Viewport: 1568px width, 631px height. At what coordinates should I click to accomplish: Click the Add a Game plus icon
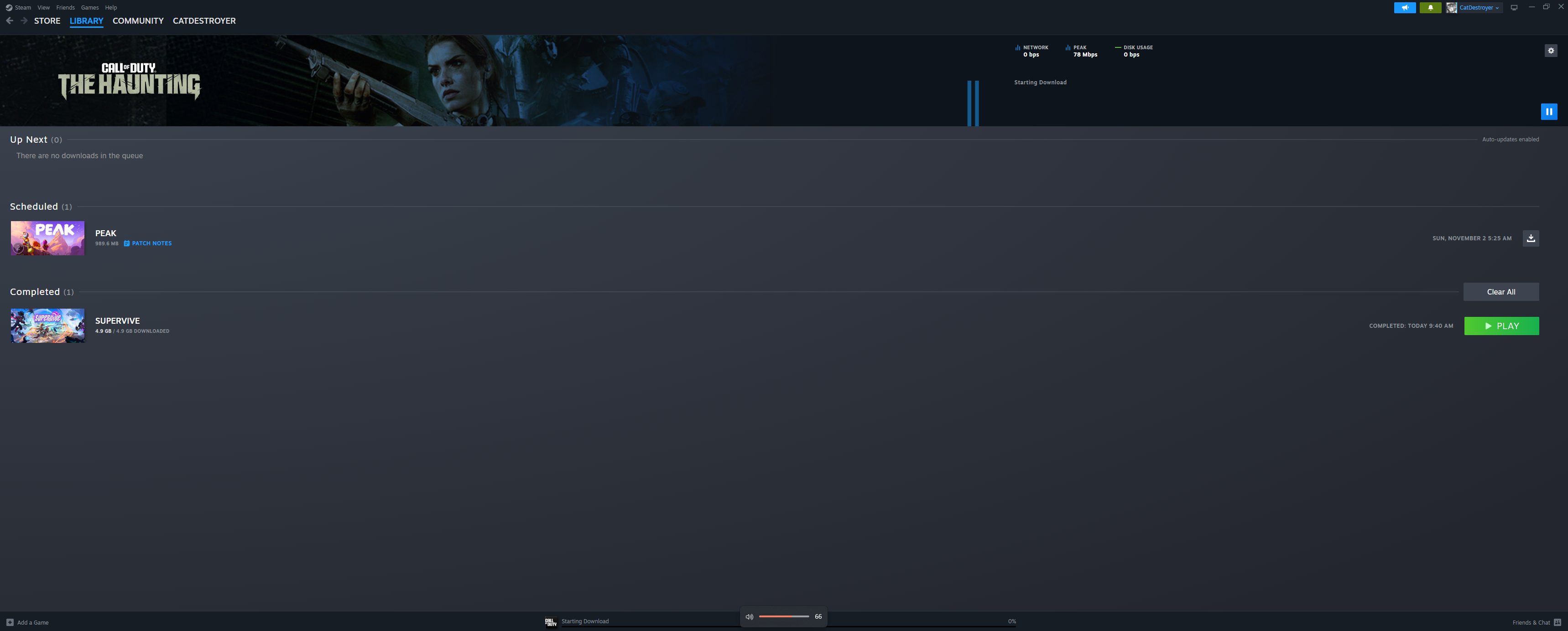[10, 622]
